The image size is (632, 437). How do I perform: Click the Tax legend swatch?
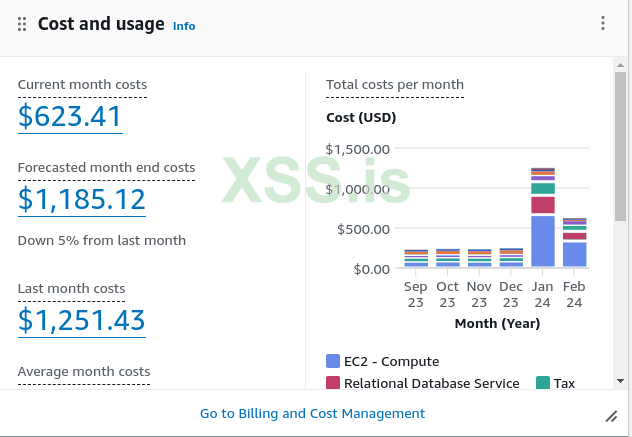coord(543,383)
